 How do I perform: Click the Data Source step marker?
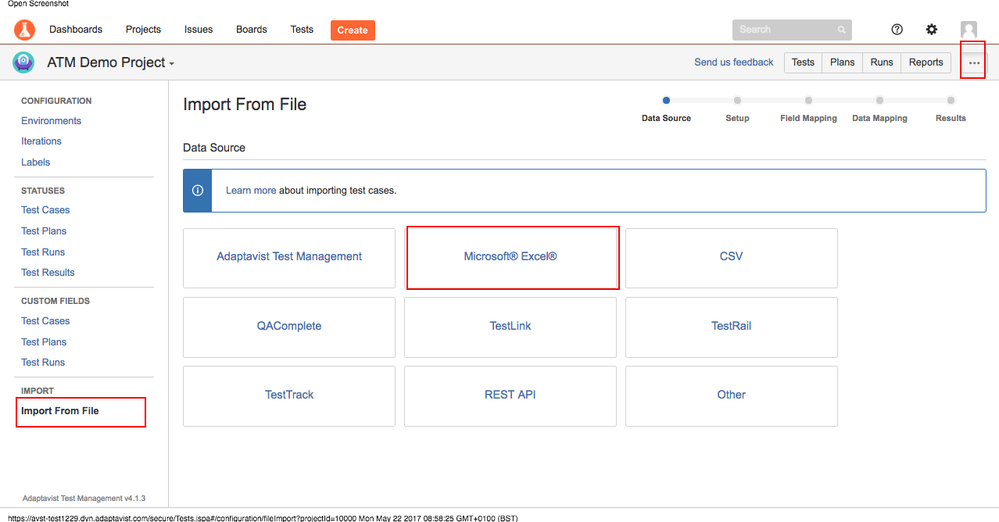point(666,100)
